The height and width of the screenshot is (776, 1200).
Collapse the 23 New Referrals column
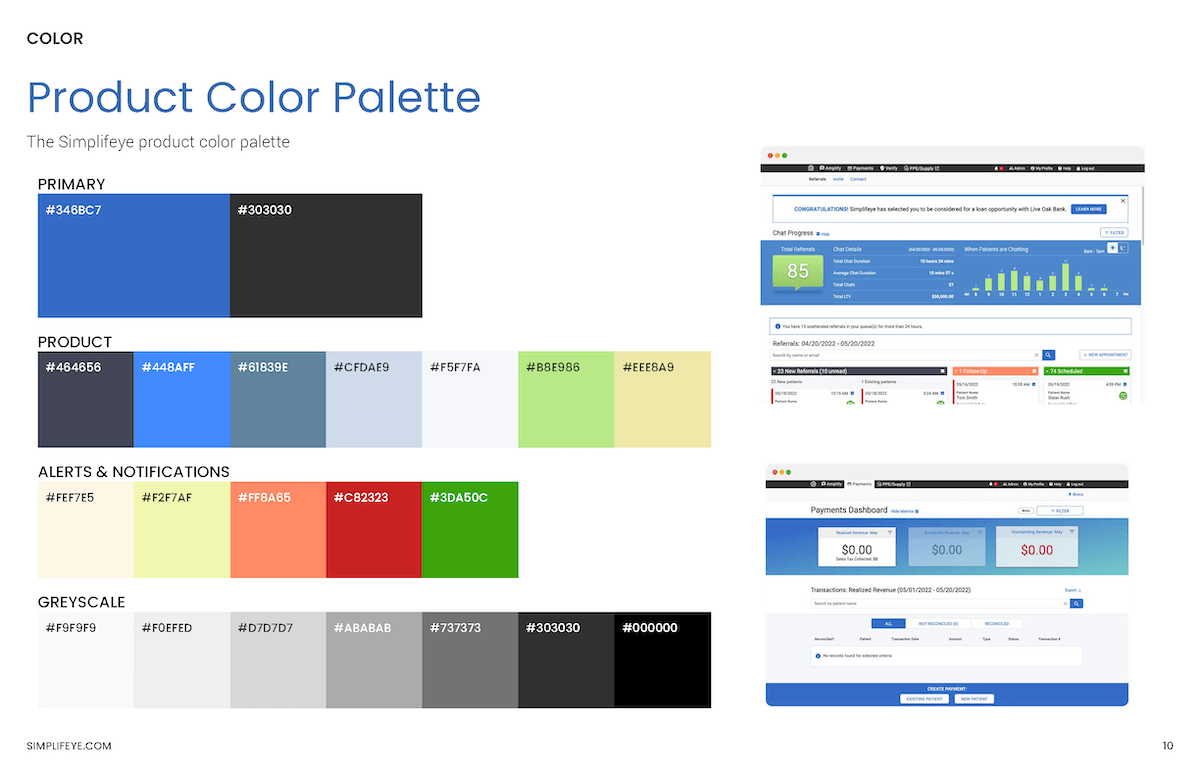[942, 370]
